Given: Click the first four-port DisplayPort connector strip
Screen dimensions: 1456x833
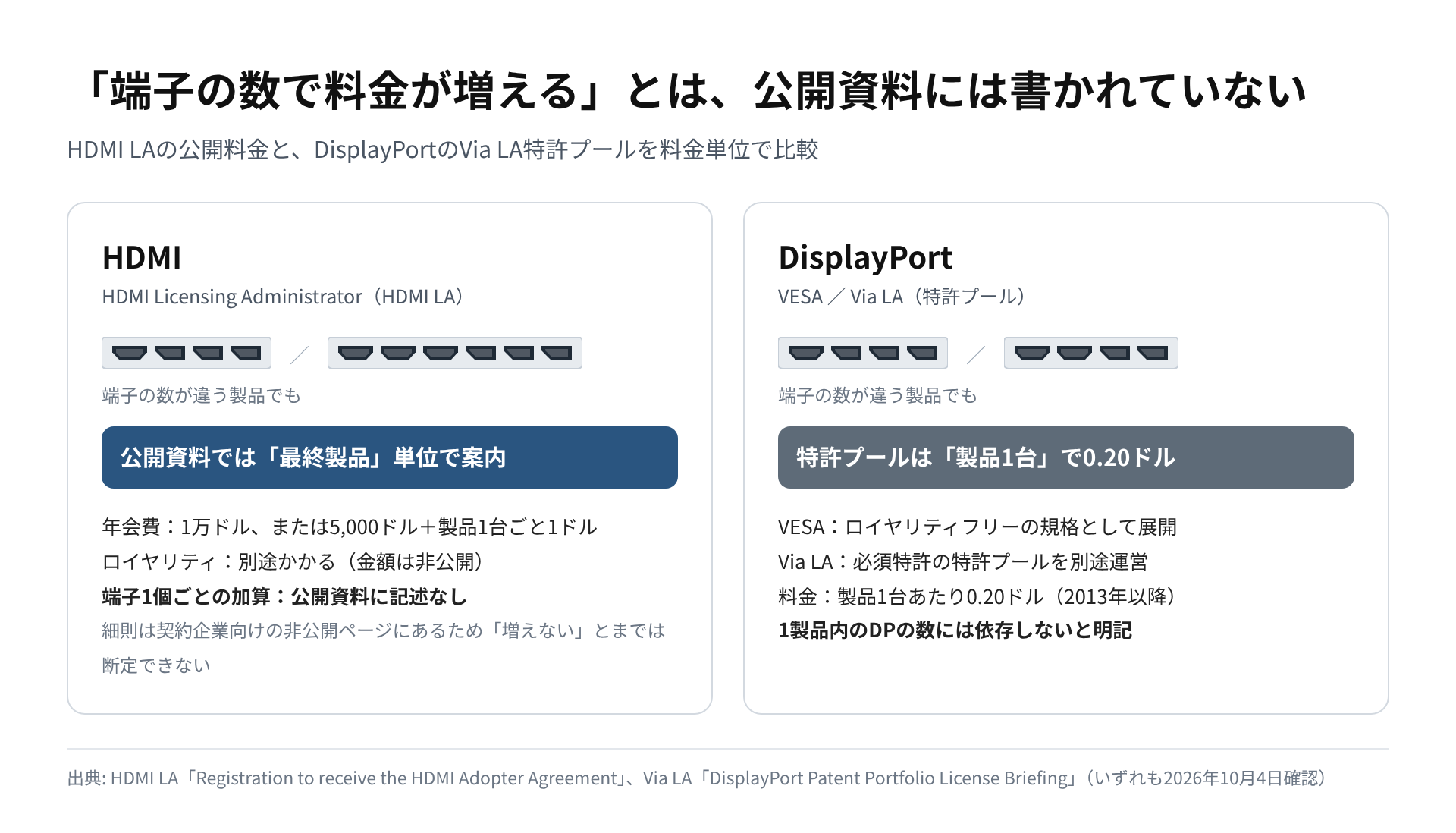Looking at the screenshot, I should [863, 353].
